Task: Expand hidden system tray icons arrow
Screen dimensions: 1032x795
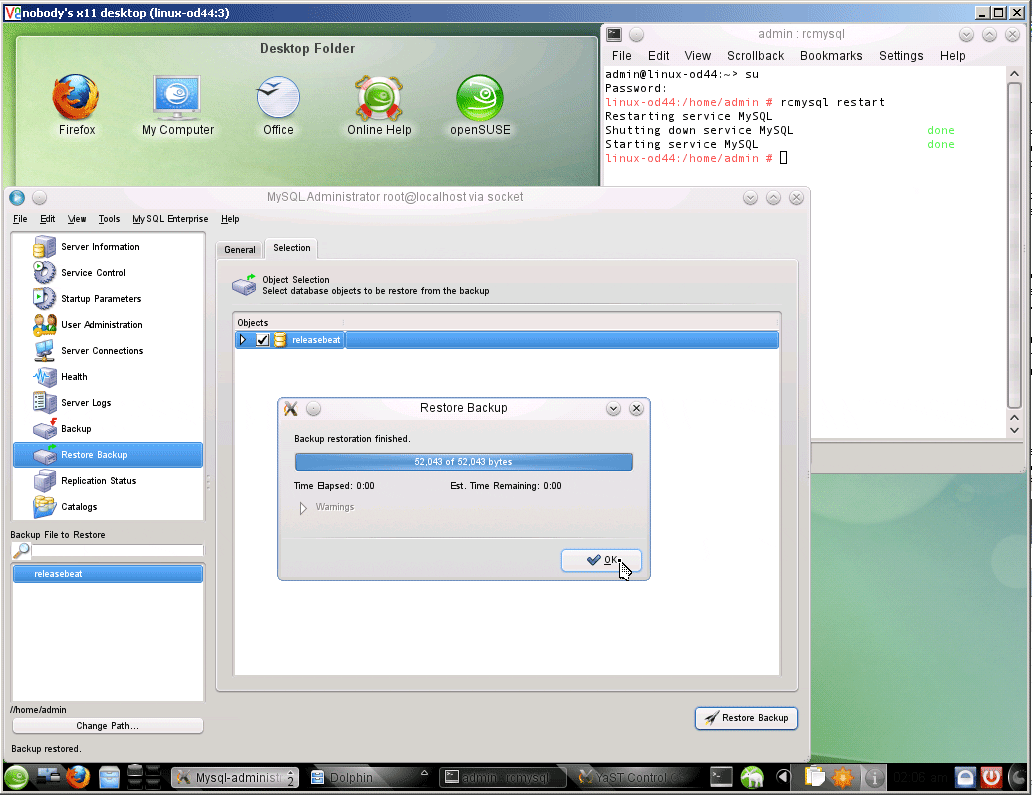Action: pos(783,777)
